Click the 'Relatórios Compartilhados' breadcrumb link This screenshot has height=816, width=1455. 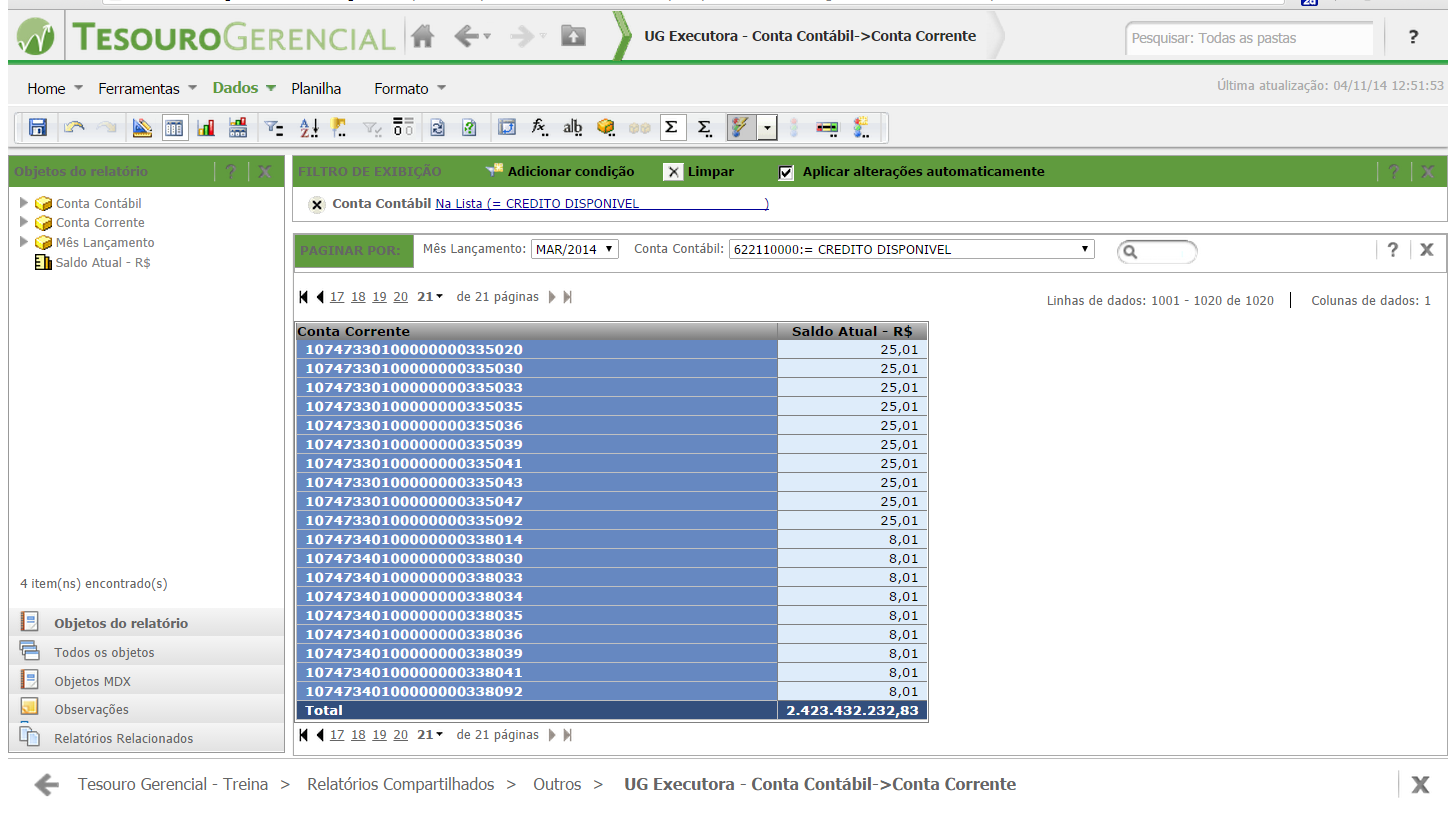401,784
